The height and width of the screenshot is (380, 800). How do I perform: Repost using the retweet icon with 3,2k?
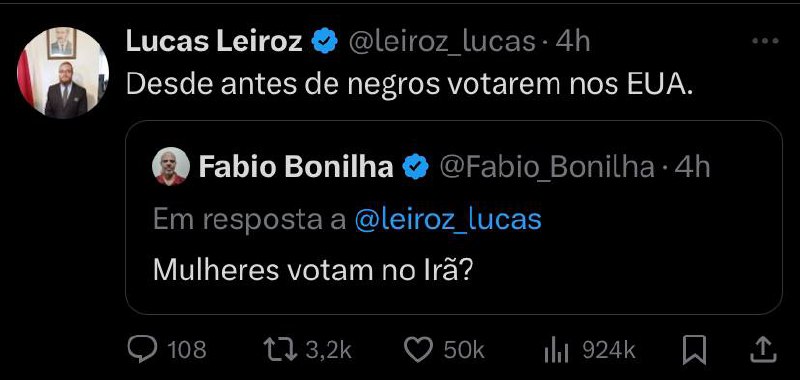coord(280,350)
